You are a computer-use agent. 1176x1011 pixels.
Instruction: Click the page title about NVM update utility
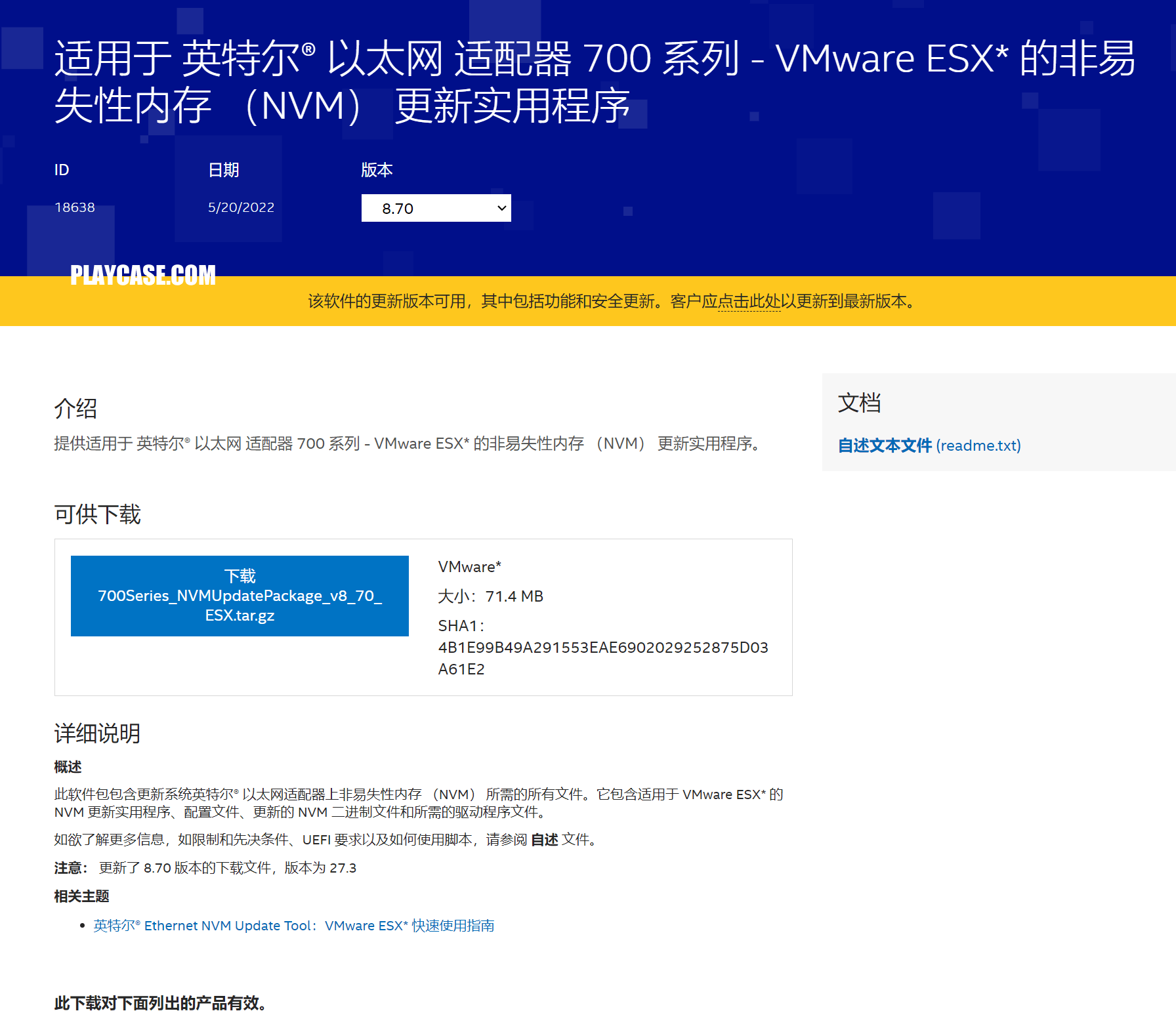594,81
